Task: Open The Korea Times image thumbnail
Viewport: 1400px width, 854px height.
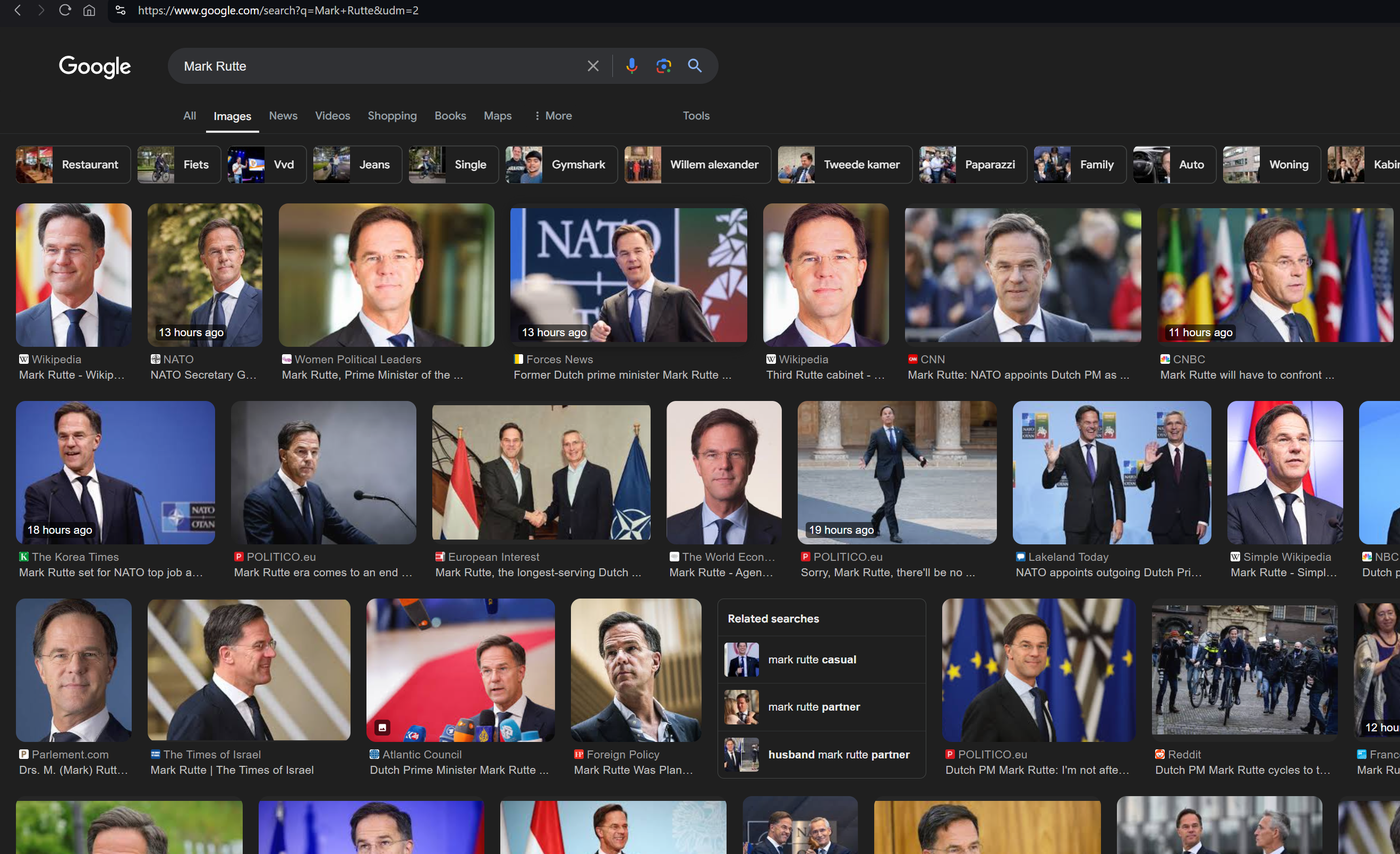Action: pyautogui.click(x=115, y=473)
